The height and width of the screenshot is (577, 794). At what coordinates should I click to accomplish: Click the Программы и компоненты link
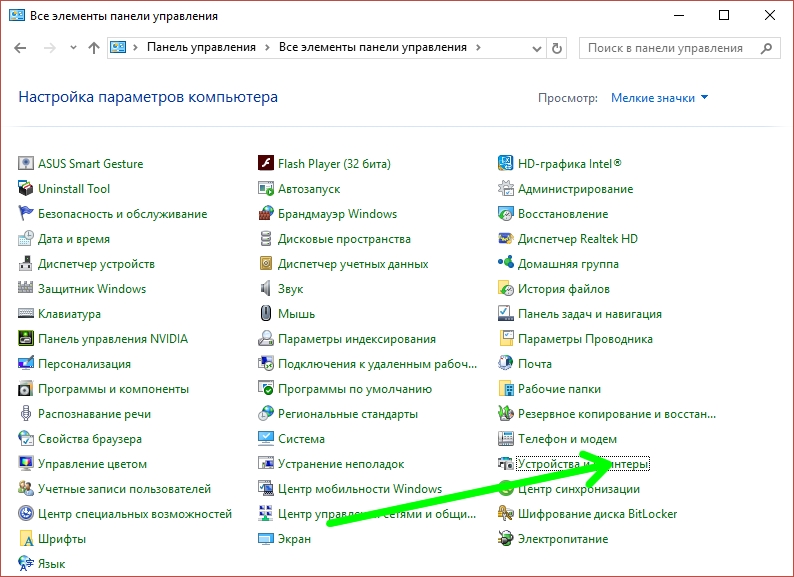[113, 389]
